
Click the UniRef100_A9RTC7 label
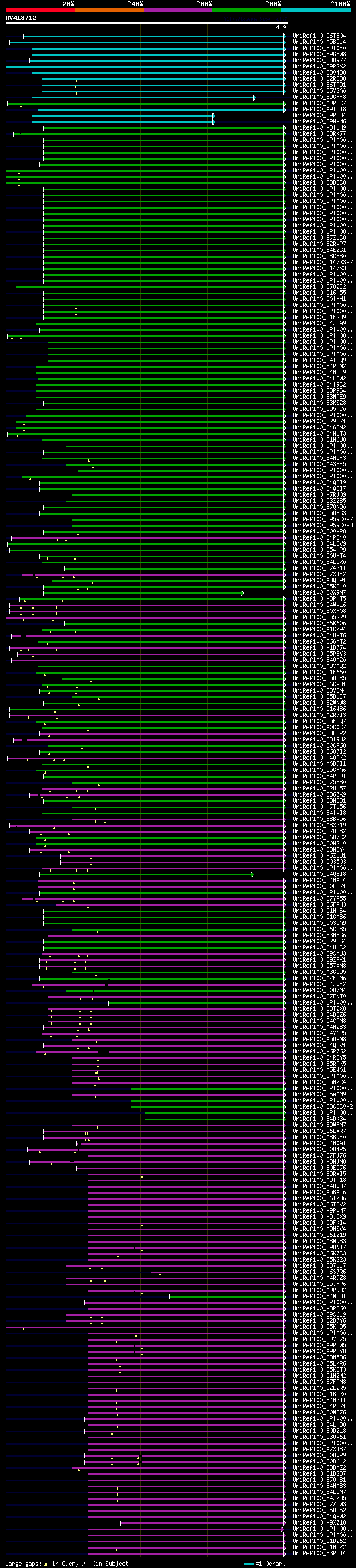319,103
